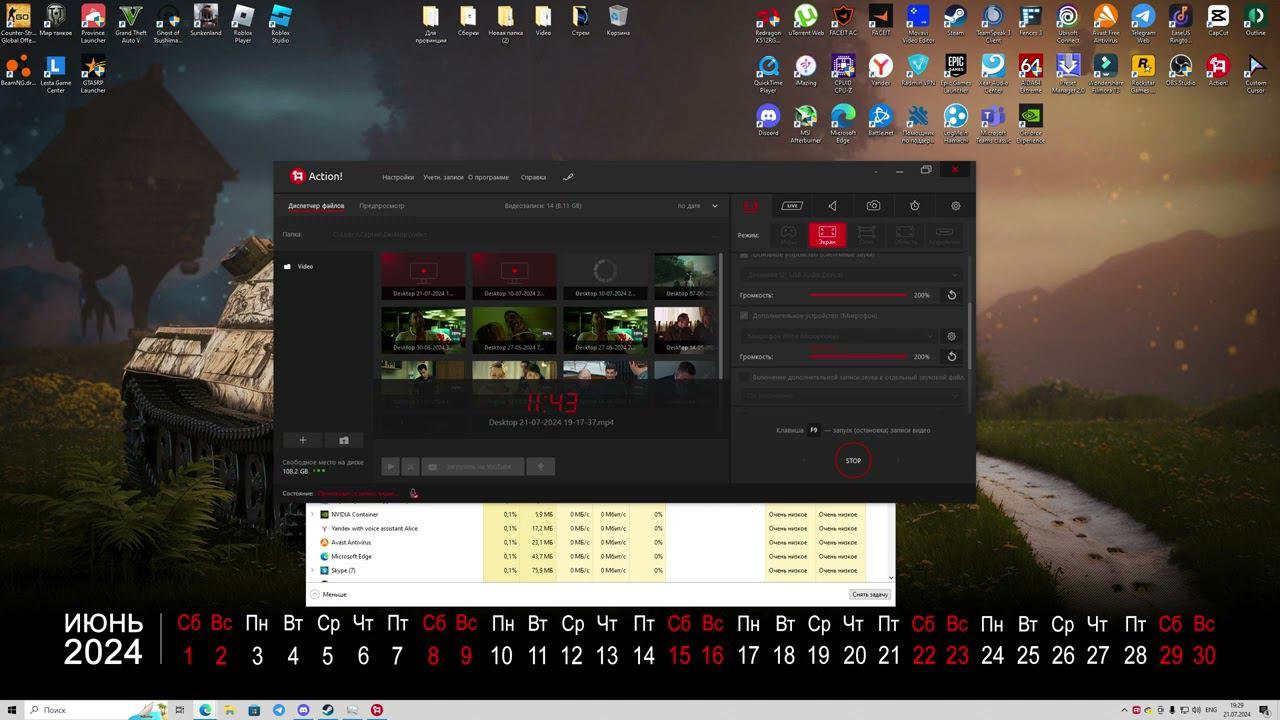
Task: Open the Video recording tab in Action!
Action: pyautogui.click(x=750, y=206)
